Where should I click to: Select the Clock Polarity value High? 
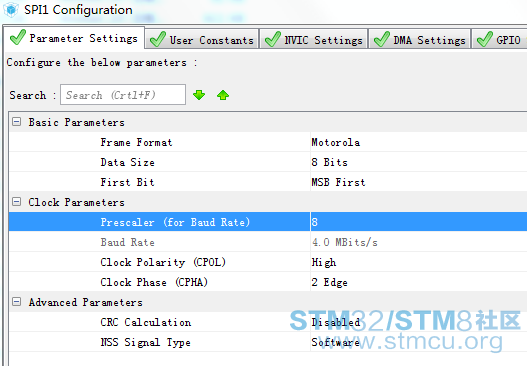(324, 262)
